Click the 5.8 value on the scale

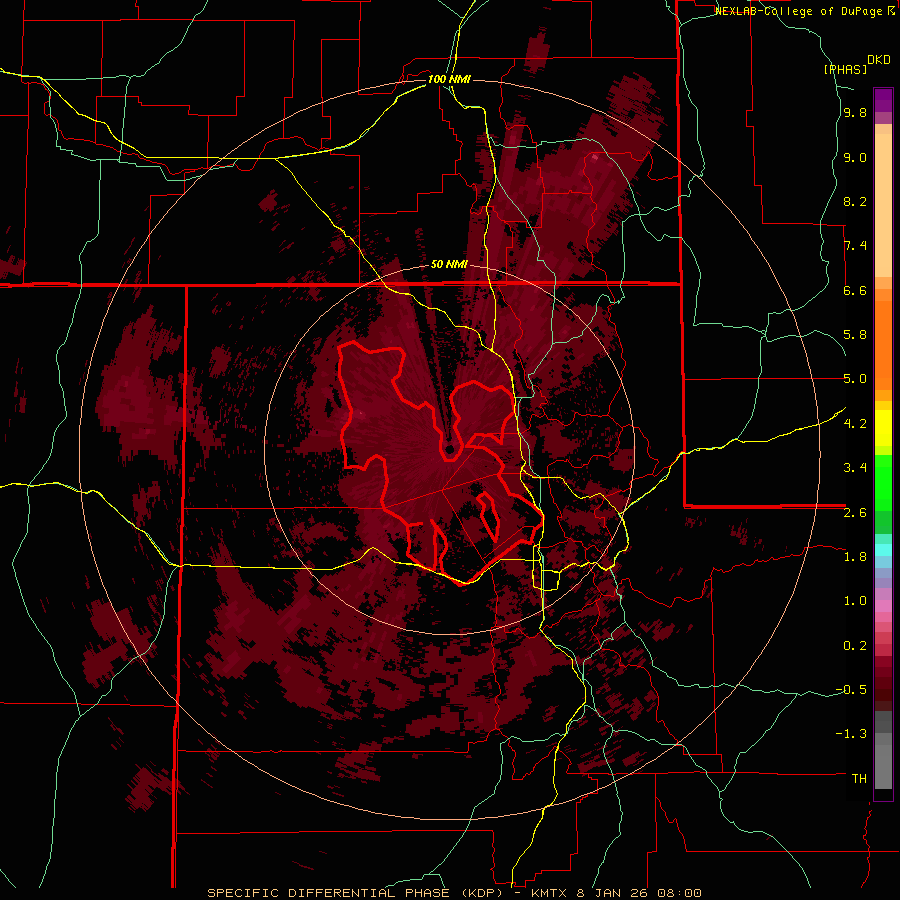point(855,335)
